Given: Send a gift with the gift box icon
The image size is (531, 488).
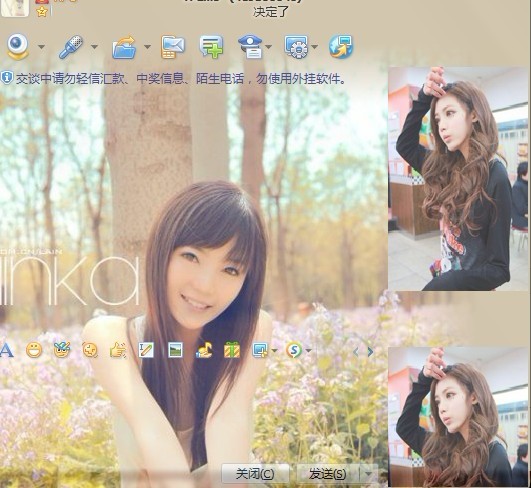Looking at the screenshot, I should pos(232,350).
